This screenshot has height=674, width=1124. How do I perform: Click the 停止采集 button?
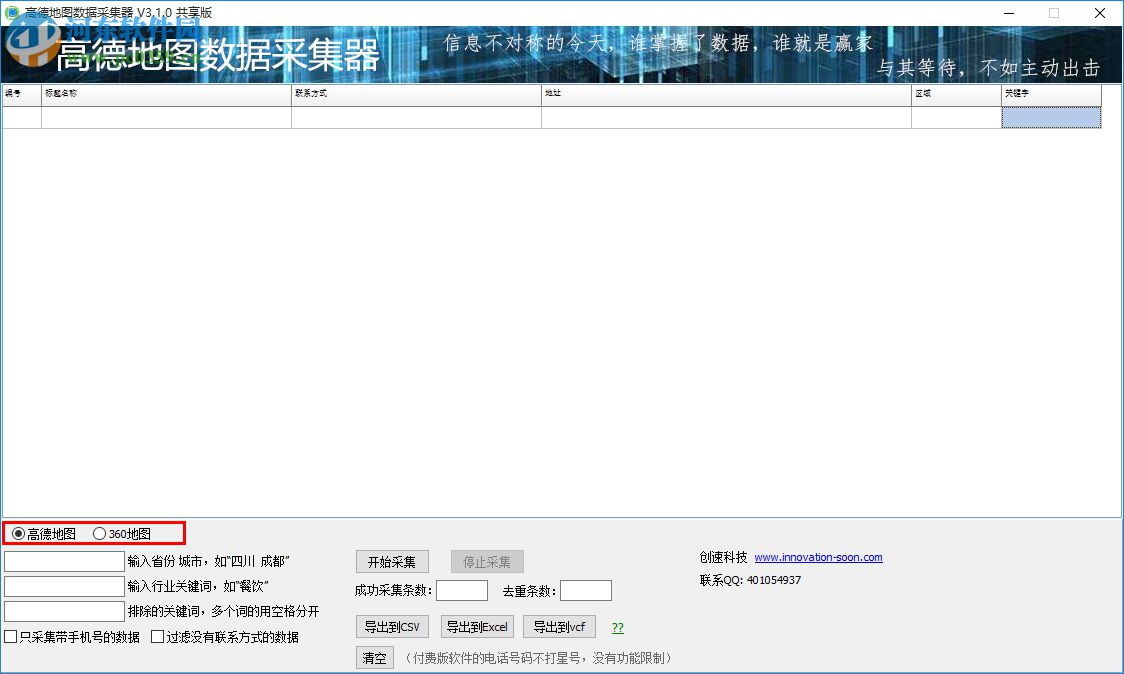point(487,561)
